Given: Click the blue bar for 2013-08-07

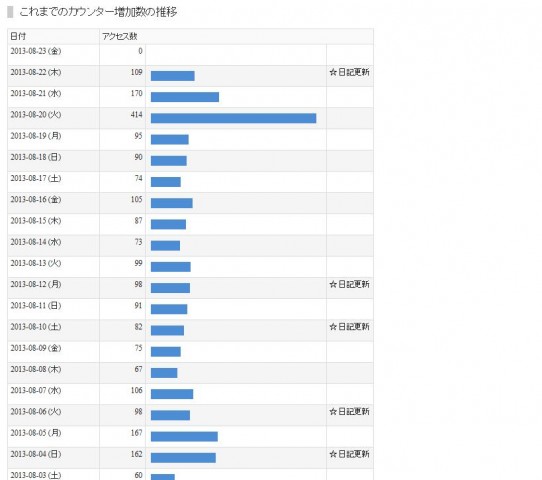Looking at the screenshot, I should coord(172,394).
